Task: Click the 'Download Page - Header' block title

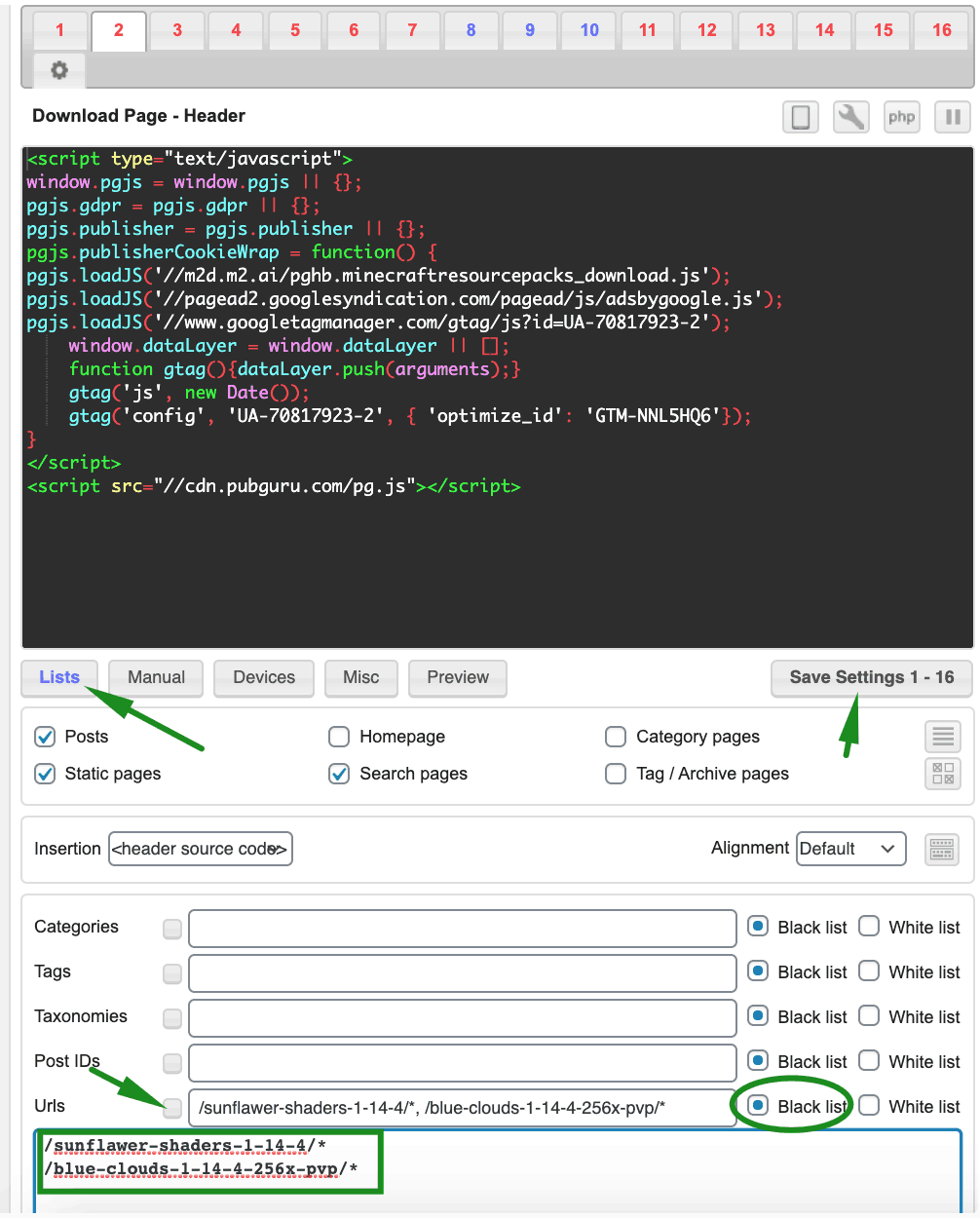Action: click(138, 116)
